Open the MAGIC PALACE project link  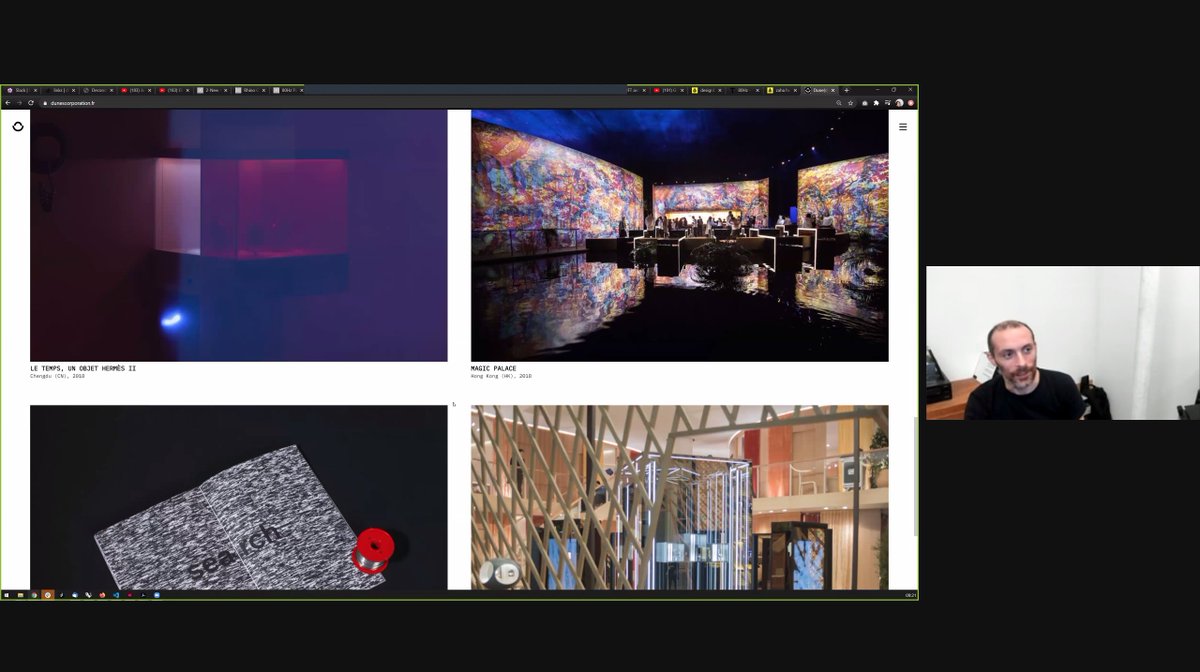point(494,368)
